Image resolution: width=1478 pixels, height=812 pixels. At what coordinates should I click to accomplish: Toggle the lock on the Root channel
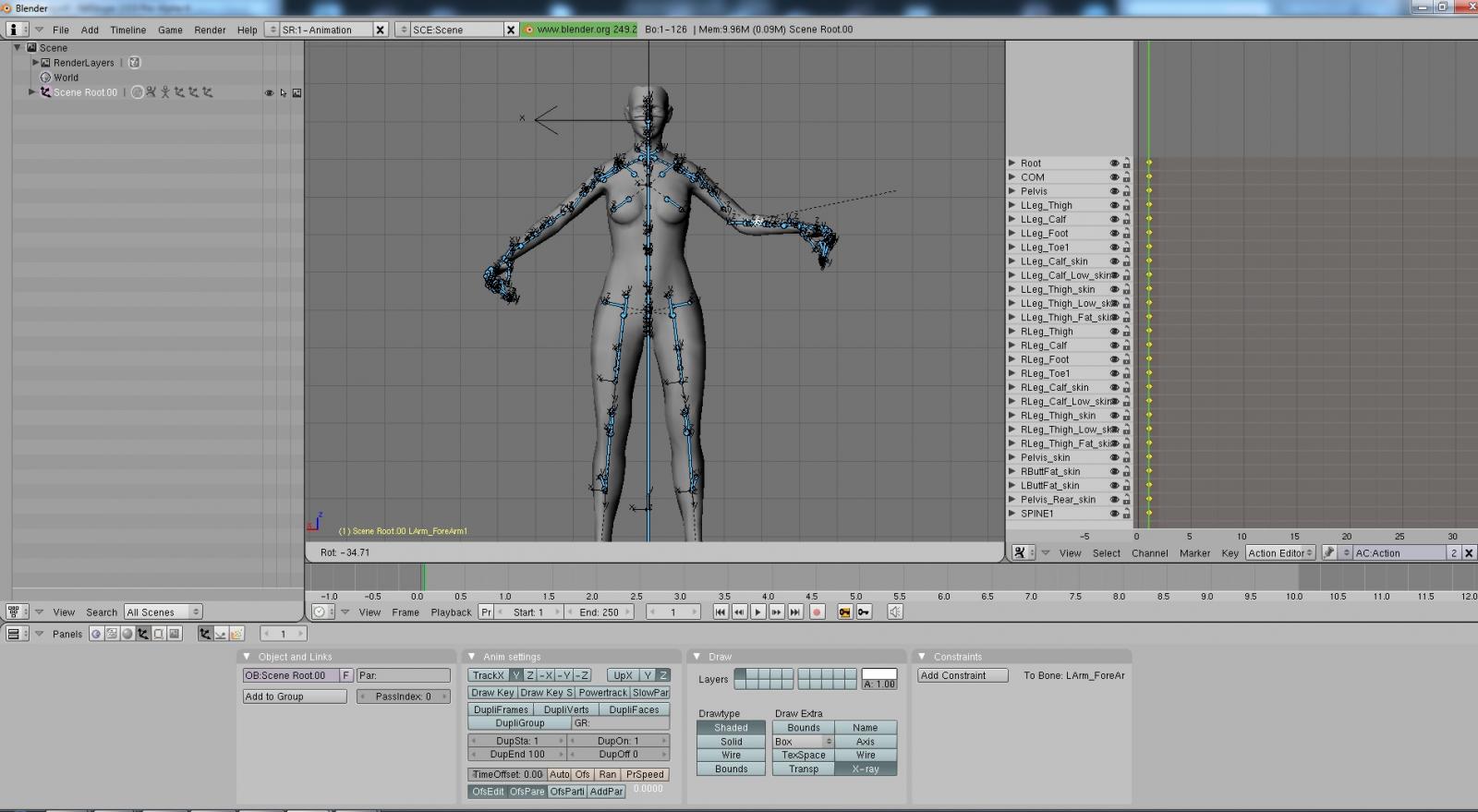point(1126,164)
